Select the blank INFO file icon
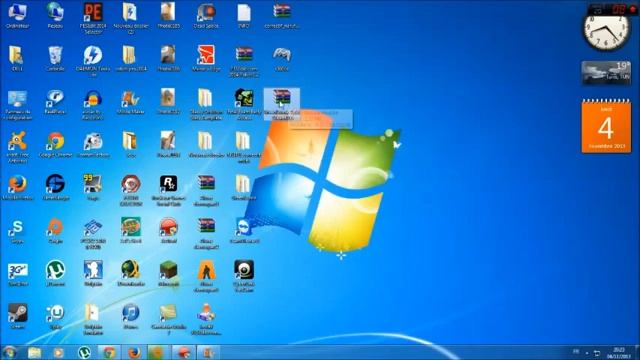This screenshot has width=640, height=360. tap(244, 16)
